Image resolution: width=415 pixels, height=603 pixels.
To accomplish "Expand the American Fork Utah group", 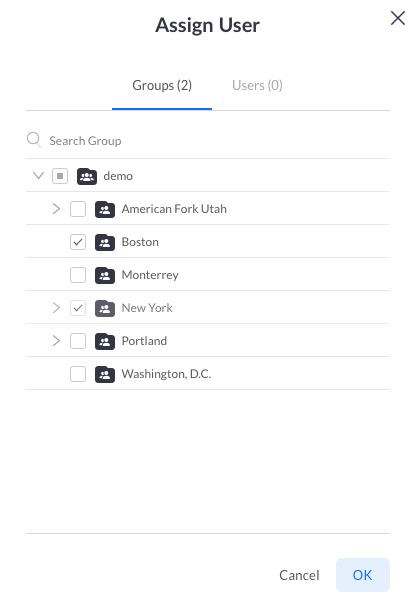I will coord(56,209).
